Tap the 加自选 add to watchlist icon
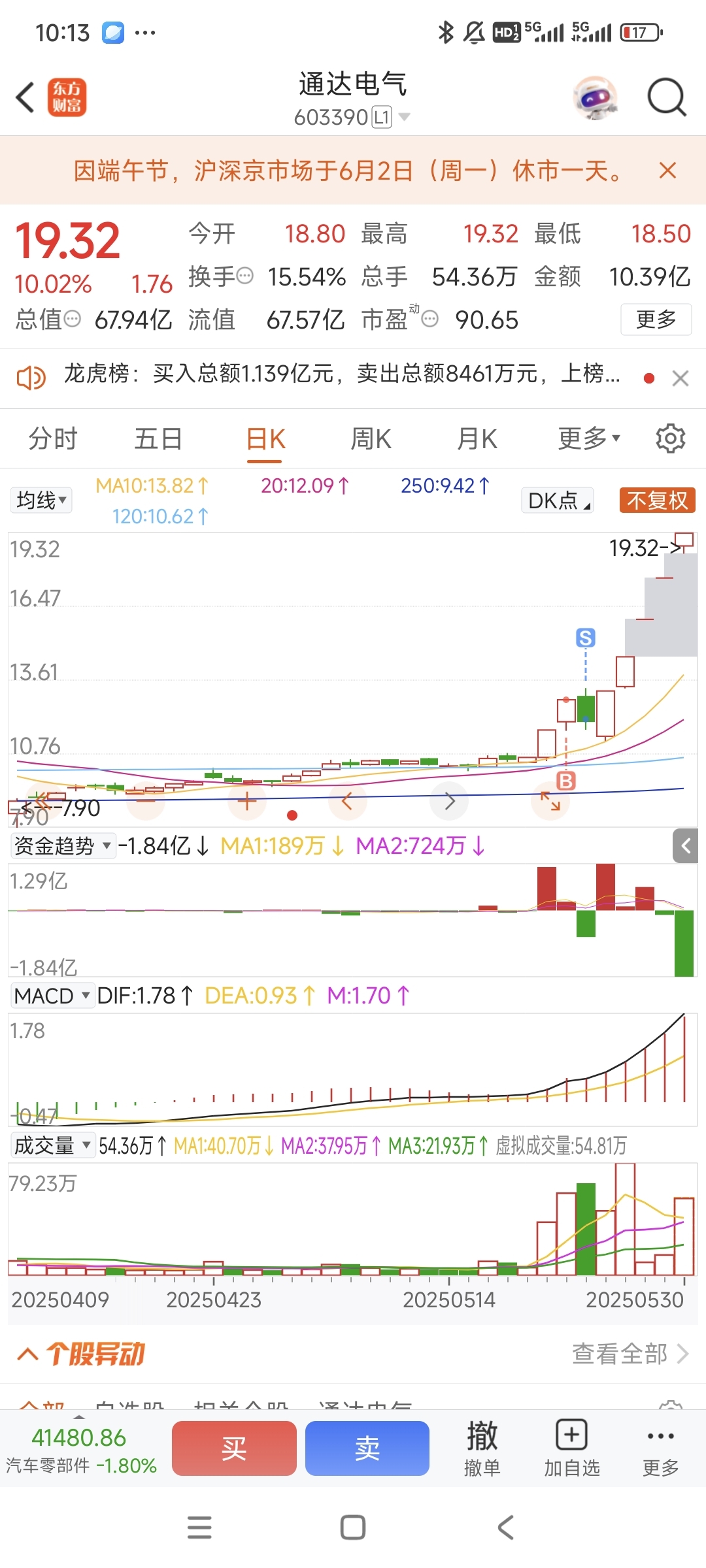This screenshot has height=1568, width=706. pyautogui.click(x=572, y=1448)
